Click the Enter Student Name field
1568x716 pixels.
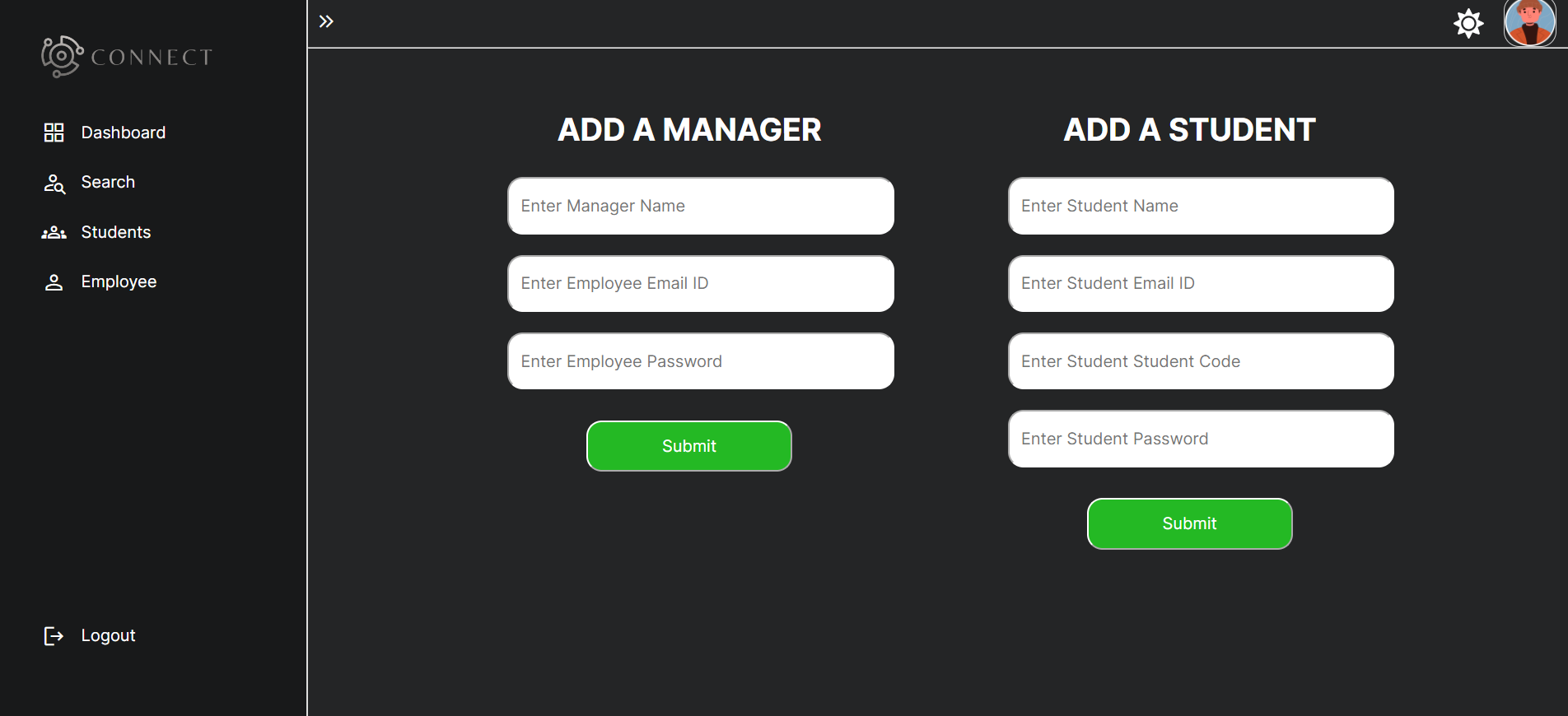(x=1201, y=206)
